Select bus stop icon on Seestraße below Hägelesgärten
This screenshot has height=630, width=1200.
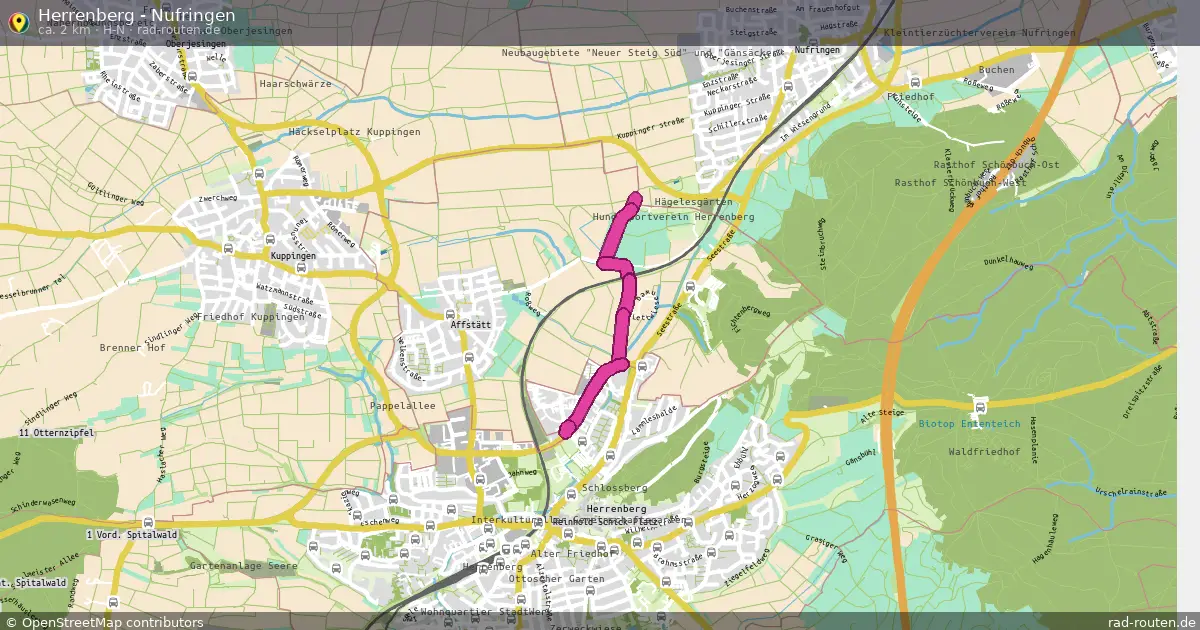tap(691, 288)
